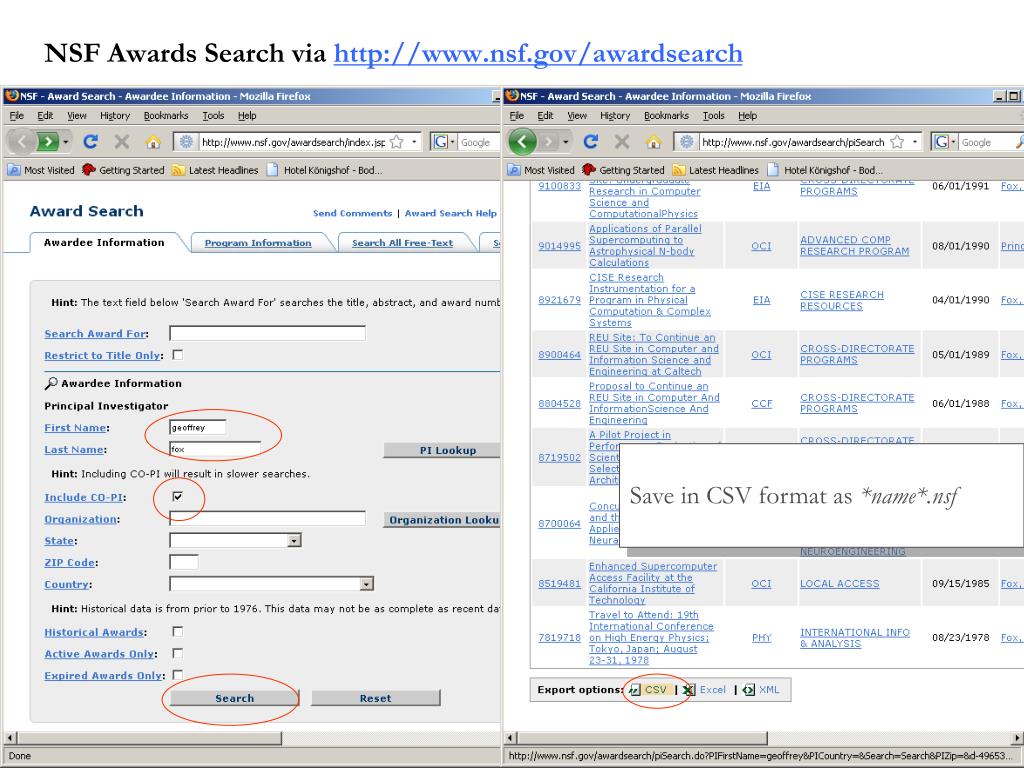The height and width of the screenshot is (768, 1024).
Task: Open Latest Headlines feed in right window
Action: (715, 170)
